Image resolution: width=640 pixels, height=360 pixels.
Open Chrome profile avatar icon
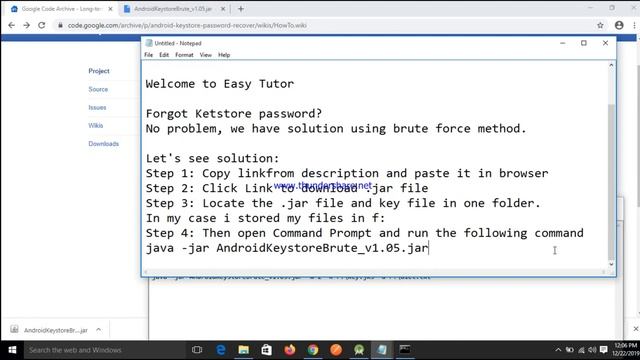619,25
